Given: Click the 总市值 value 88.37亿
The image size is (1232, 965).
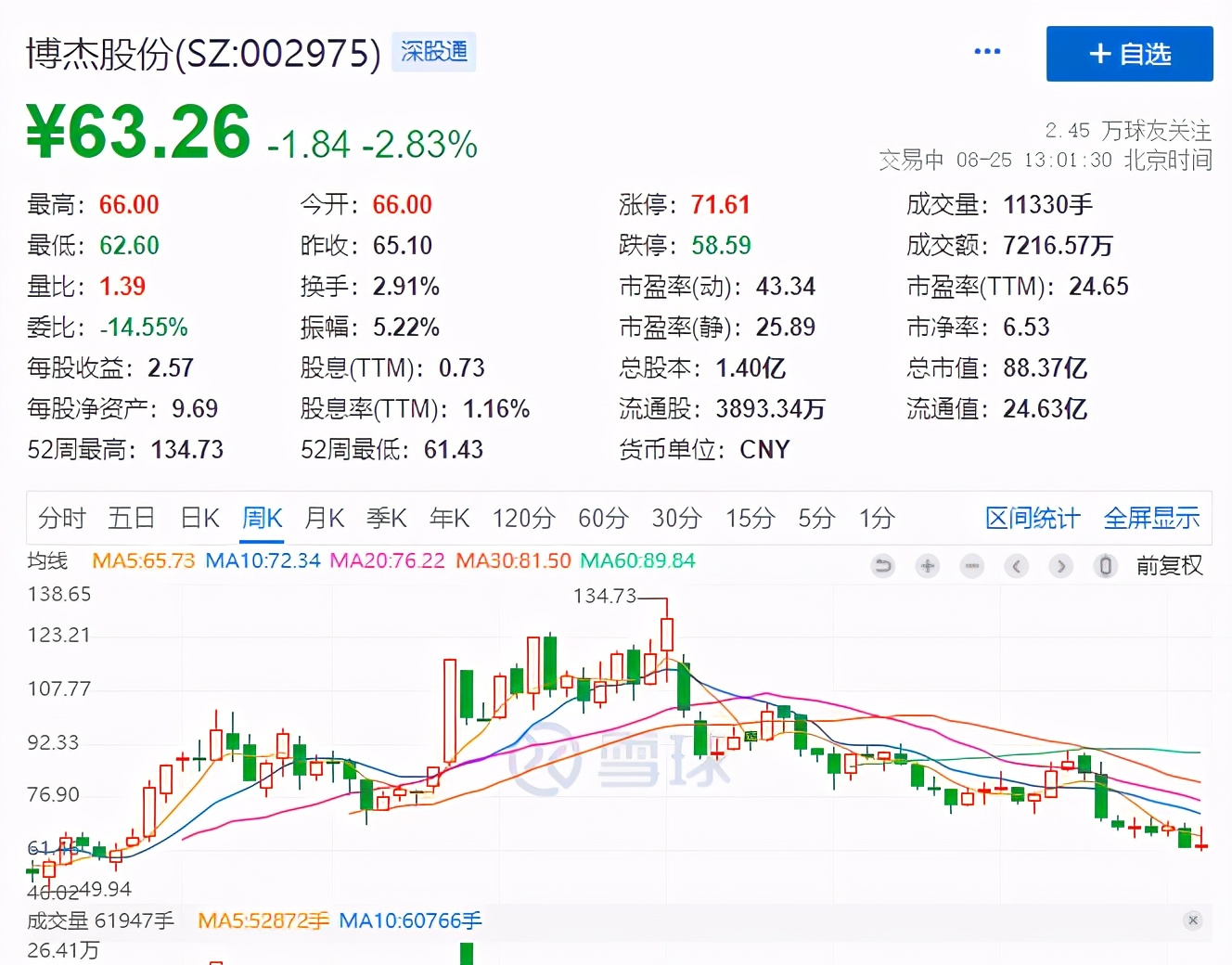Looking at the screenshot, I should [1045, 367].
